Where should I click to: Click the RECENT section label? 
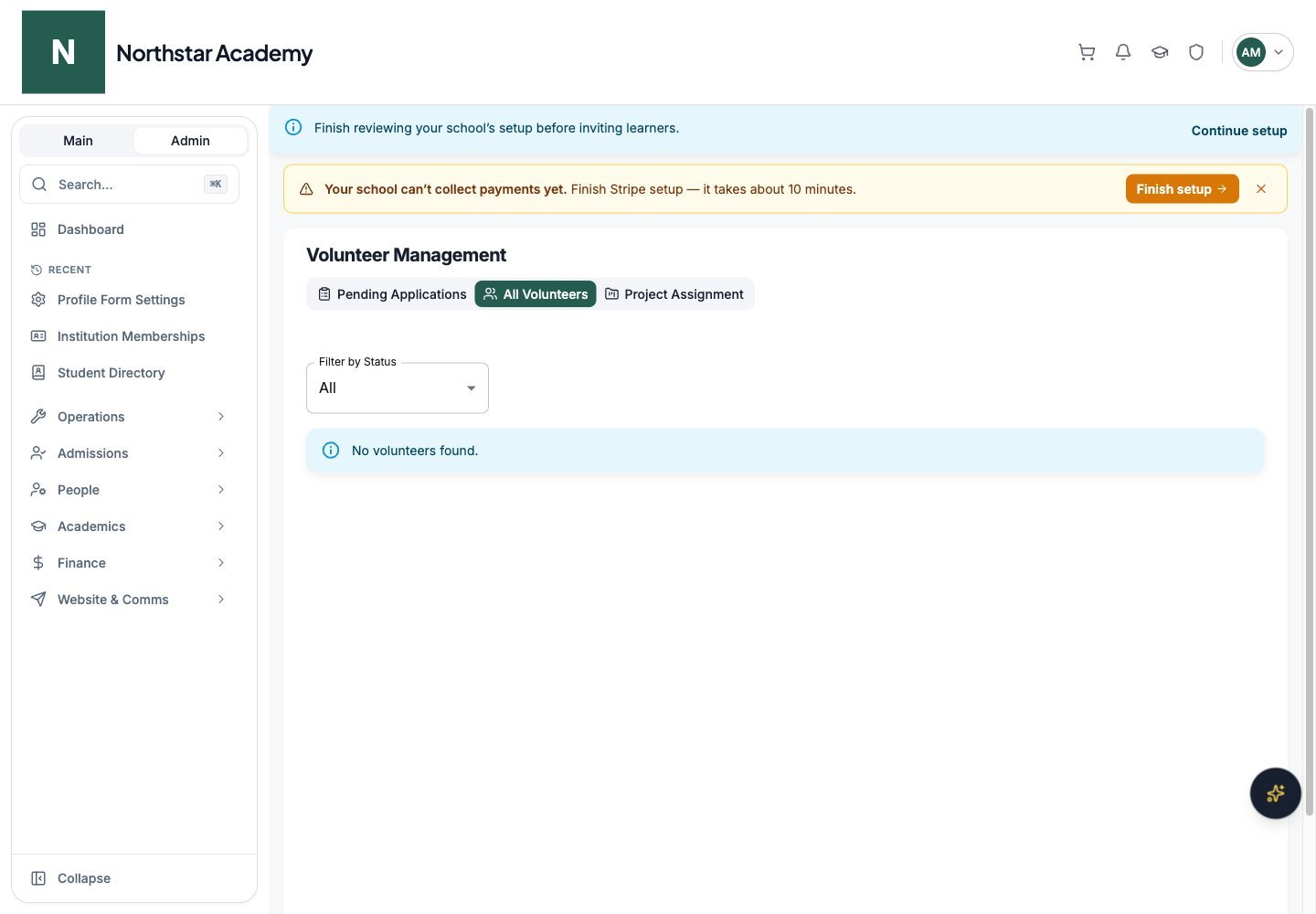(69, 270)
